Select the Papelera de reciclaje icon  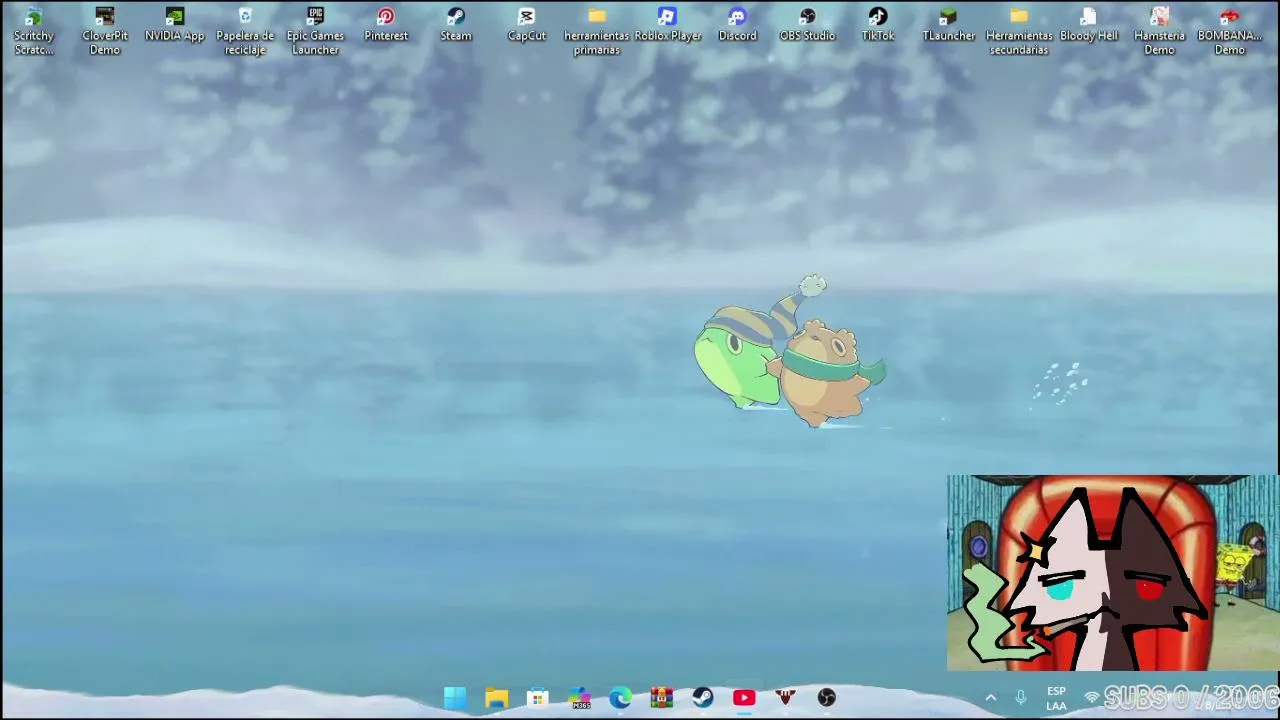pos(245,31)
